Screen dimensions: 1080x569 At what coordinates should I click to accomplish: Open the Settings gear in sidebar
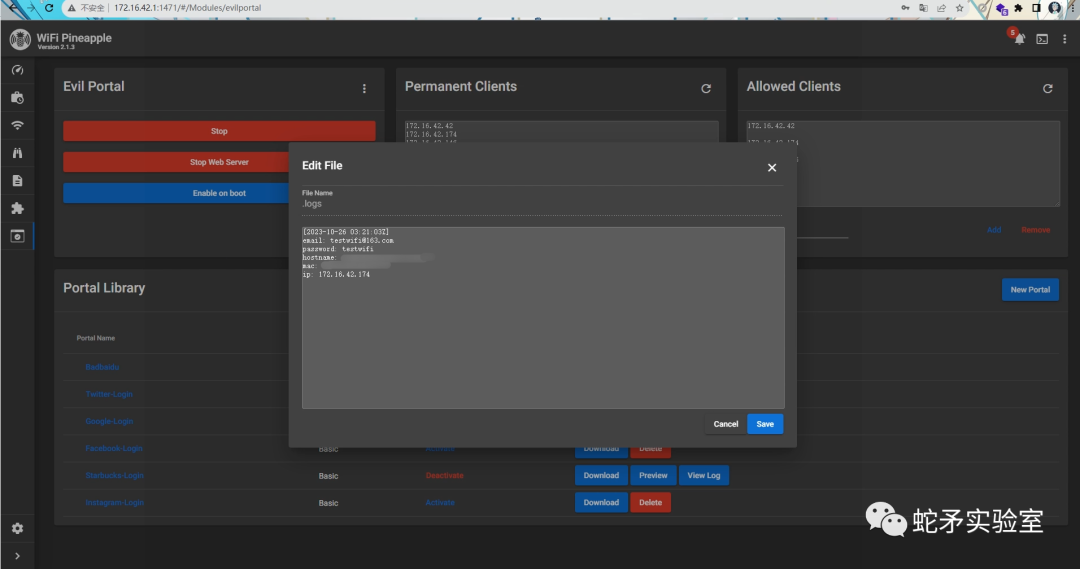(17, 528)
